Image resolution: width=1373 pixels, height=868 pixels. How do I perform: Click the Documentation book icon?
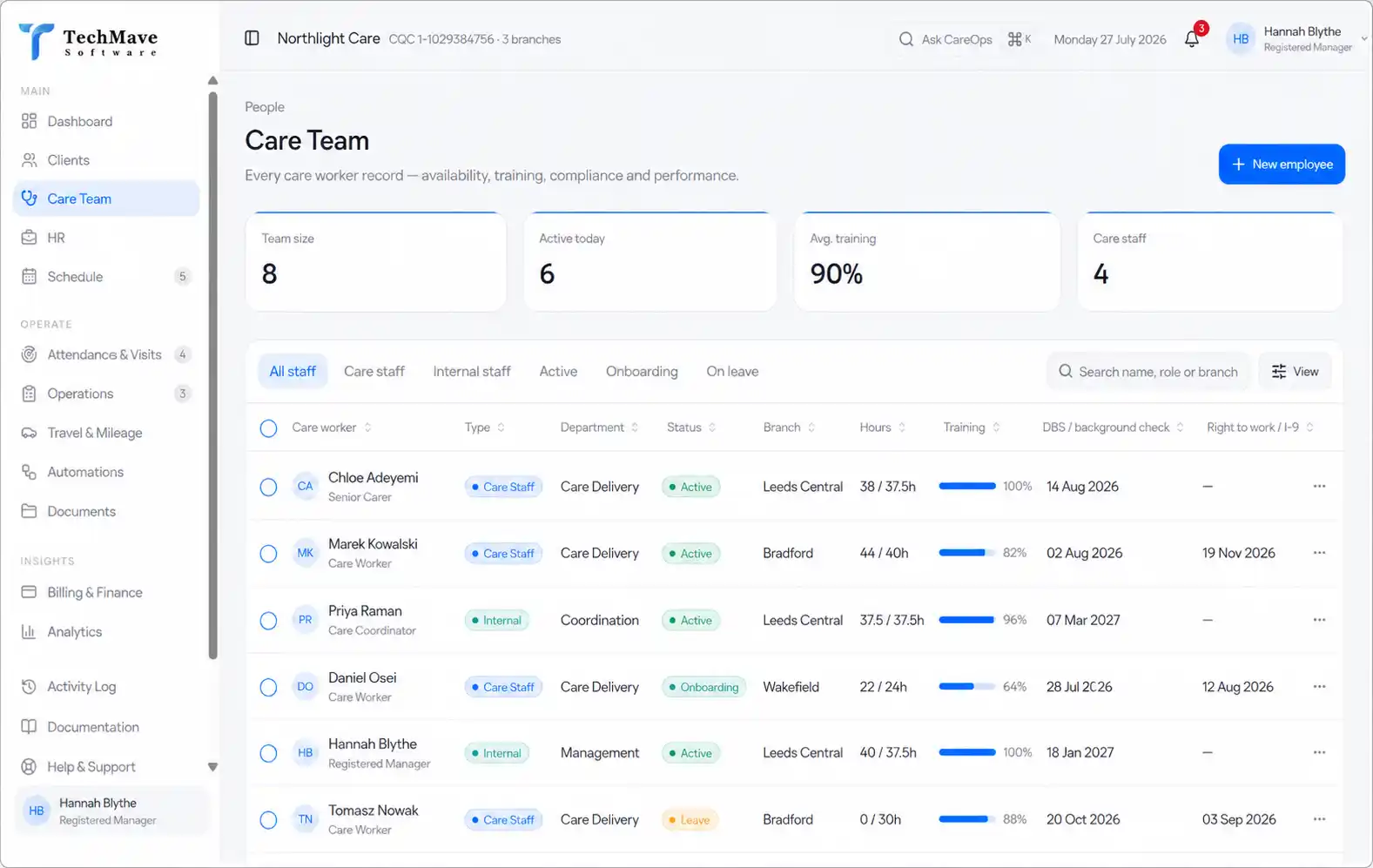click(30, 726)
